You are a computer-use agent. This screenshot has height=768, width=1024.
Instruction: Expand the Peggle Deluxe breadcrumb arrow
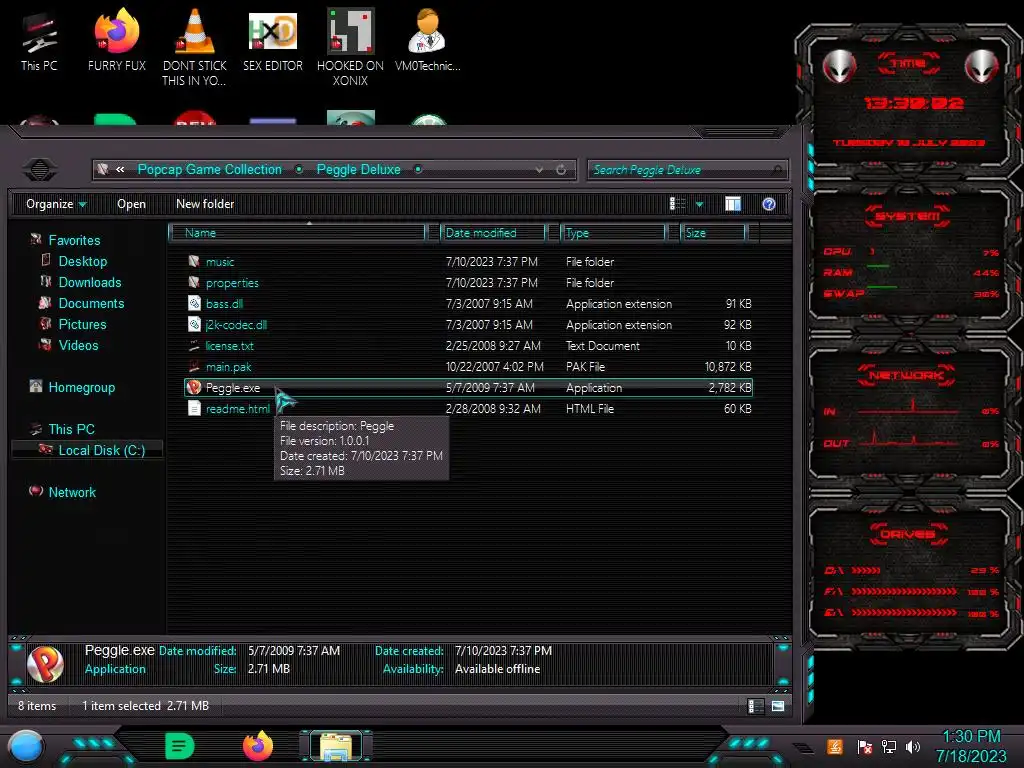pos(418,169)
